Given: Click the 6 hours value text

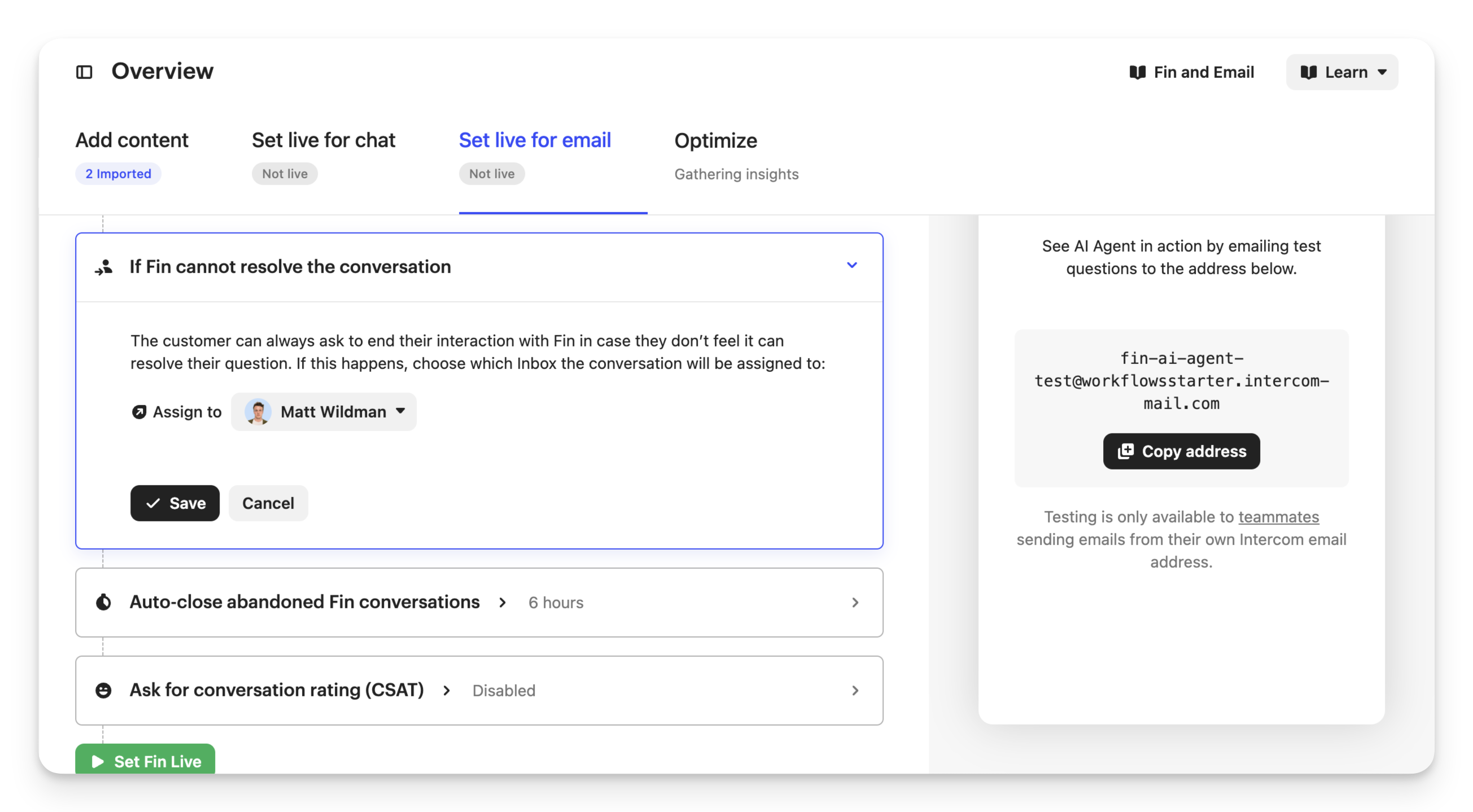Looking at the screenshot, I should coord(556,603).
